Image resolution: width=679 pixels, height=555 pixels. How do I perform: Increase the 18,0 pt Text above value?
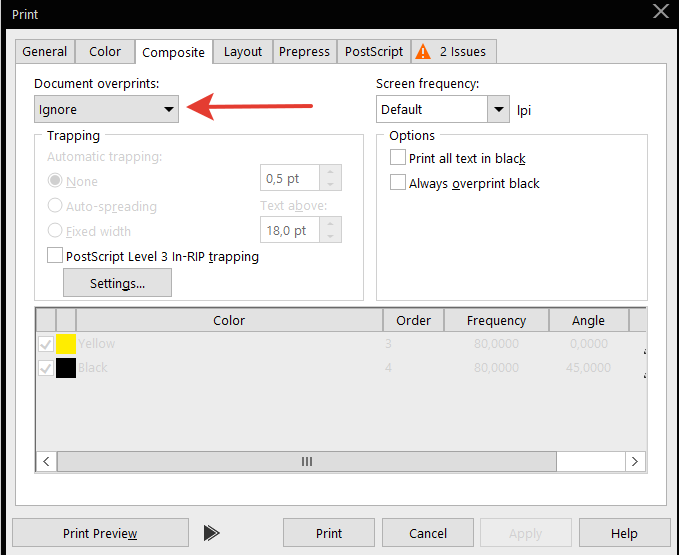(330, 224)
